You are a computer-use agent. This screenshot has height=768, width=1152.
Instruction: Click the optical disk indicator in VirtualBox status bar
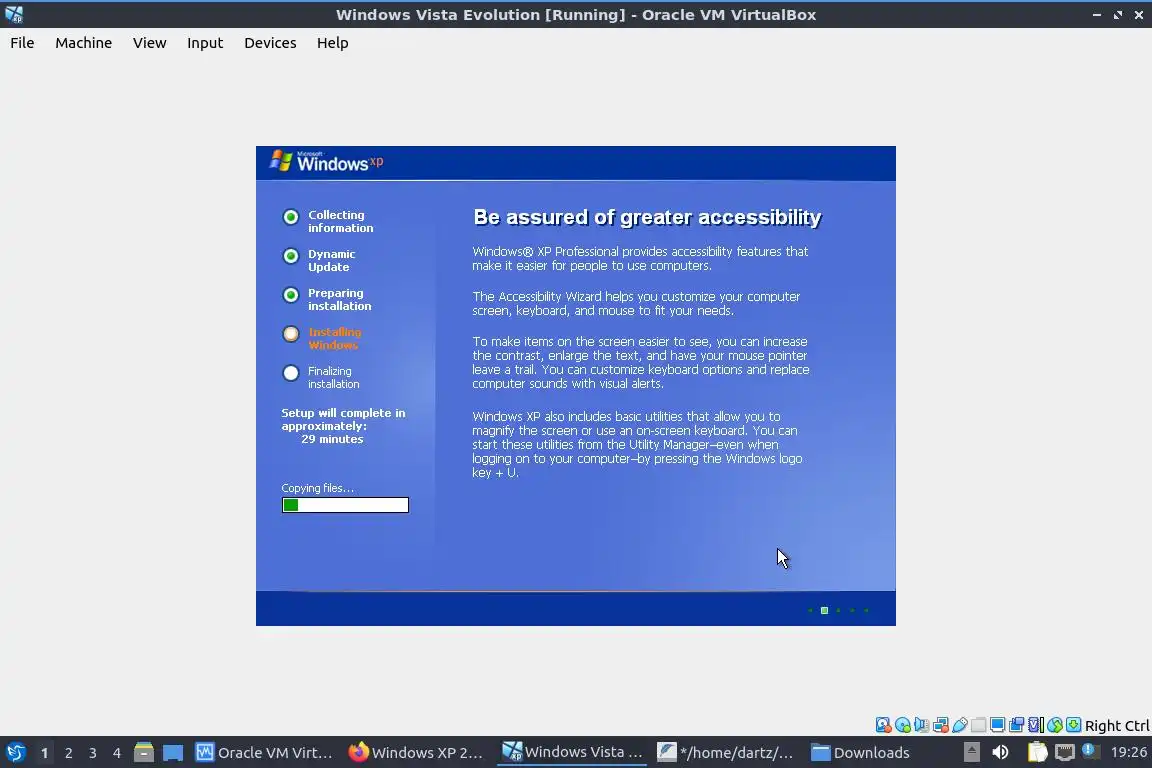[x=902, y=725]
